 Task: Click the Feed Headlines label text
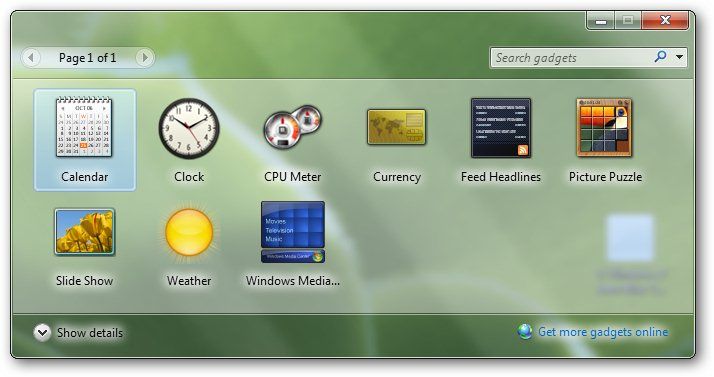(x=501, y=177)
